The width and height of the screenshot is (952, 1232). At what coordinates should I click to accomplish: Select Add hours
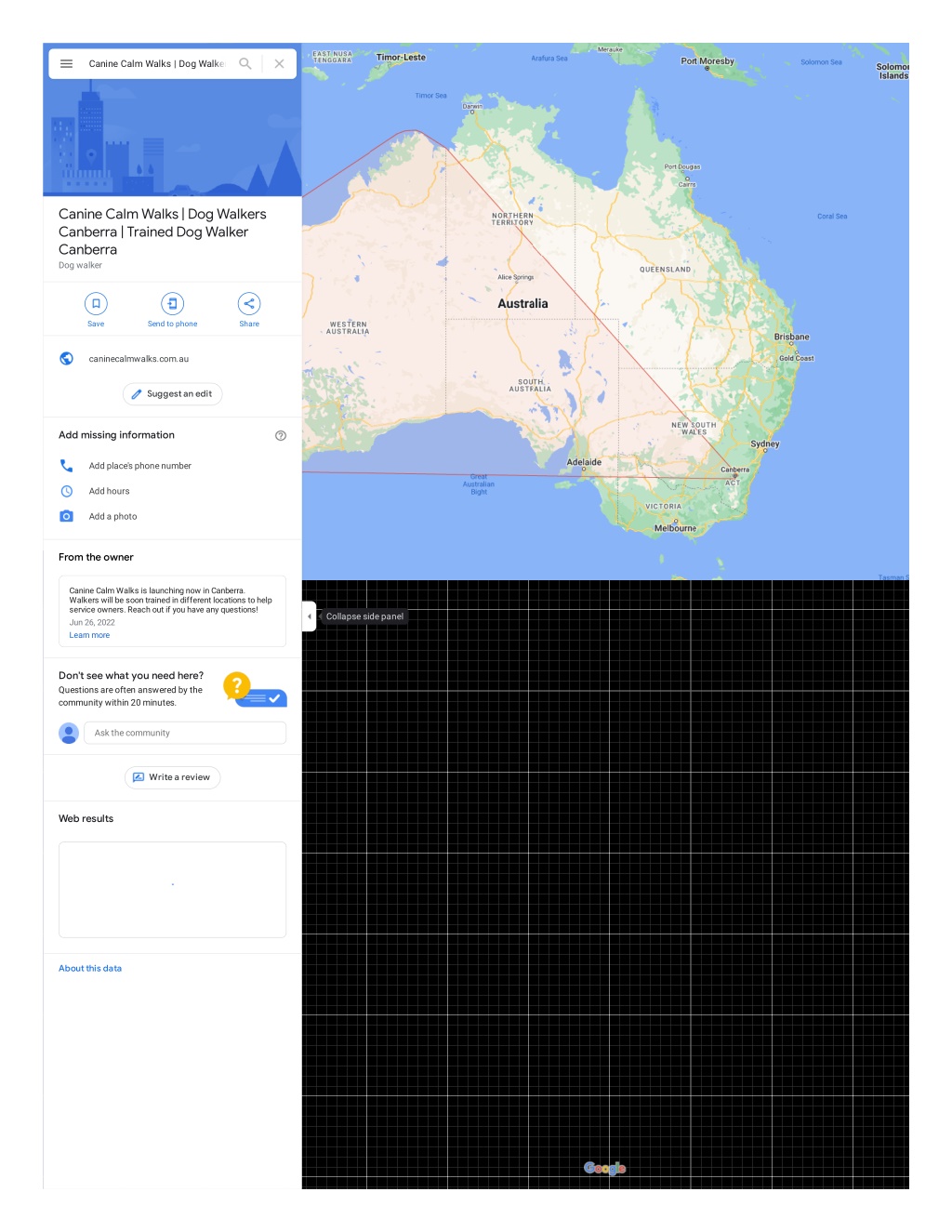pyautogui.click(x=109, y=491)
